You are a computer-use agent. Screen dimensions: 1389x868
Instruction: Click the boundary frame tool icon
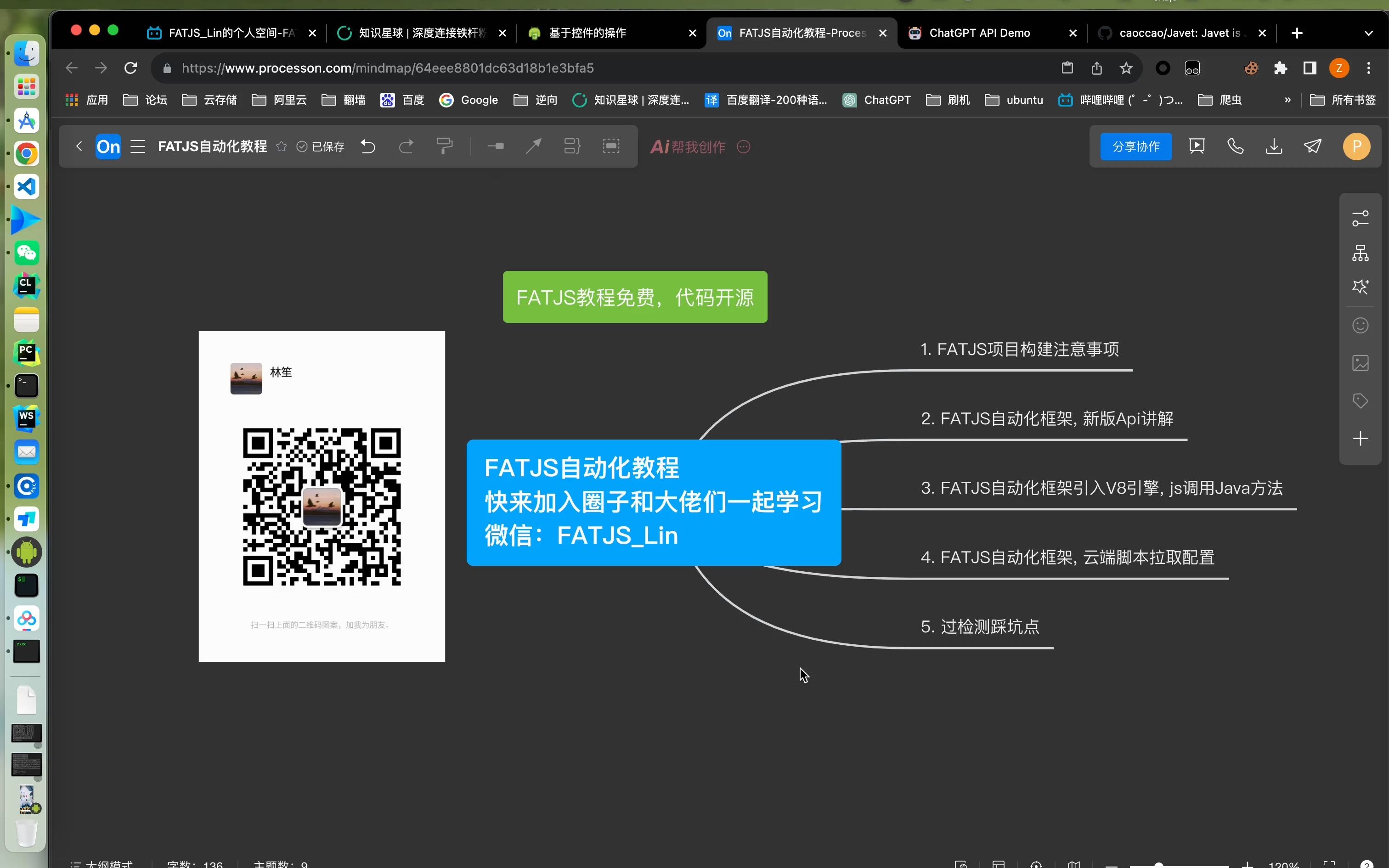pos(611,147)
